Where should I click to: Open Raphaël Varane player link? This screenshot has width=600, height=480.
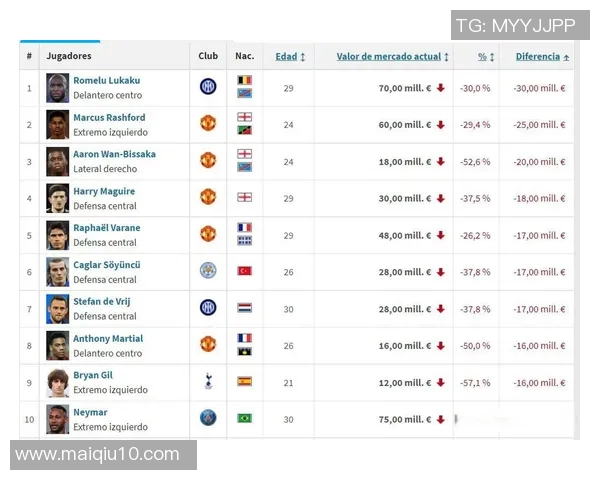tap(107, 228)
